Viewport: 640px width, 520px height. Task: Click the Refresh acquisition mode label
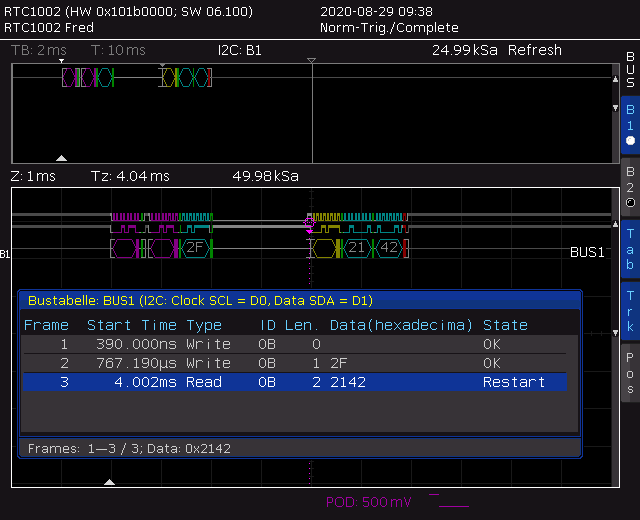(535, 50)
